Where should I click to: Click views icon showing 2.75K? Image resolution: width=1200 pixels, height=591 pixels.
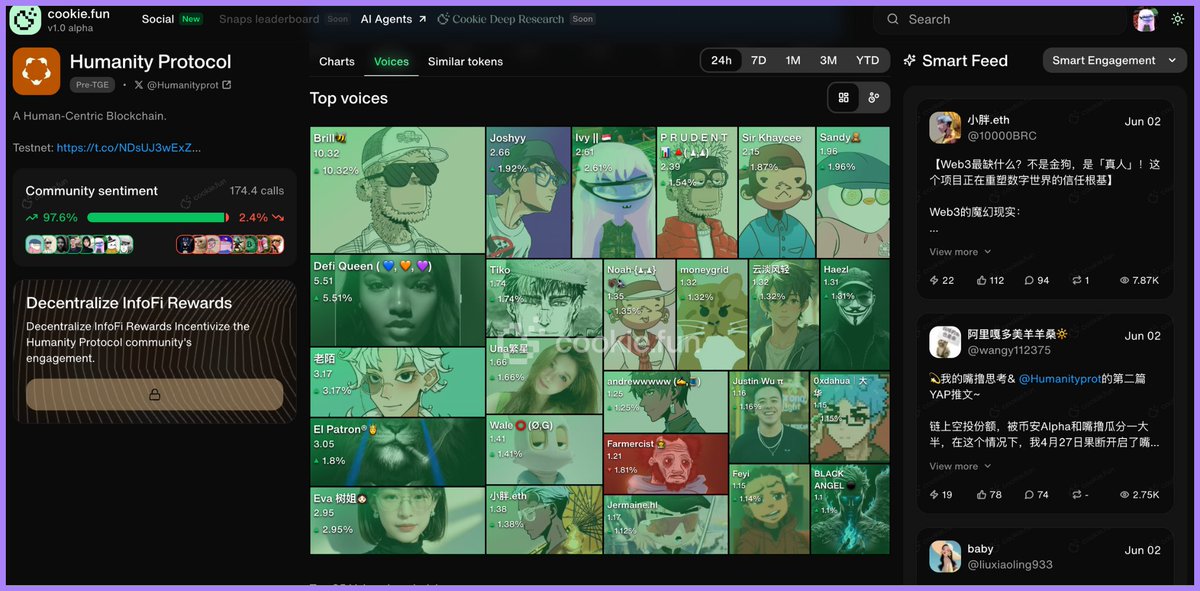click(1125, 494)
